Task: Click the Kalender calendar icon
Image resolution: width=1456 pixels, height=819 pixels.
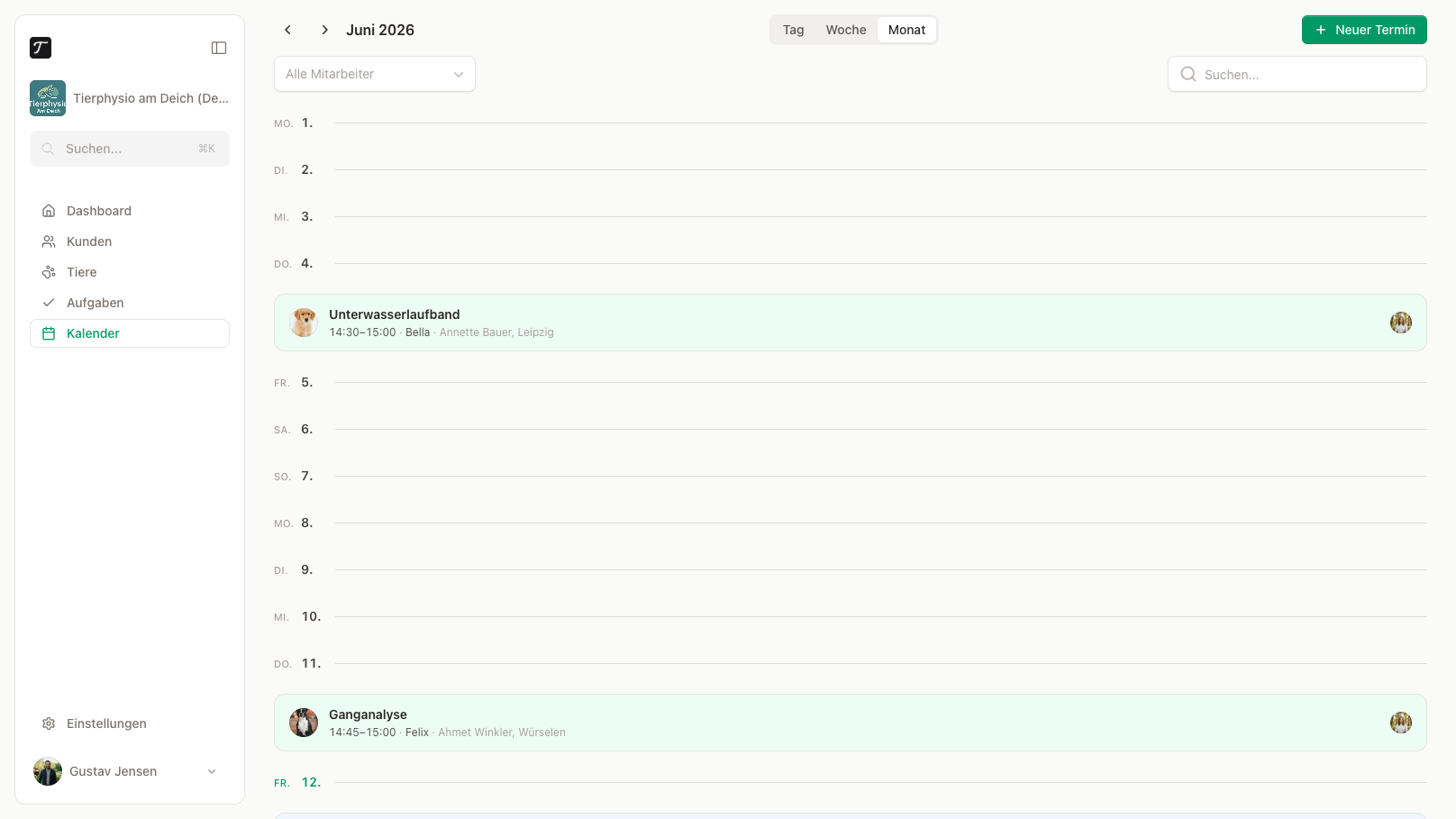Action: tap(49, 333)
